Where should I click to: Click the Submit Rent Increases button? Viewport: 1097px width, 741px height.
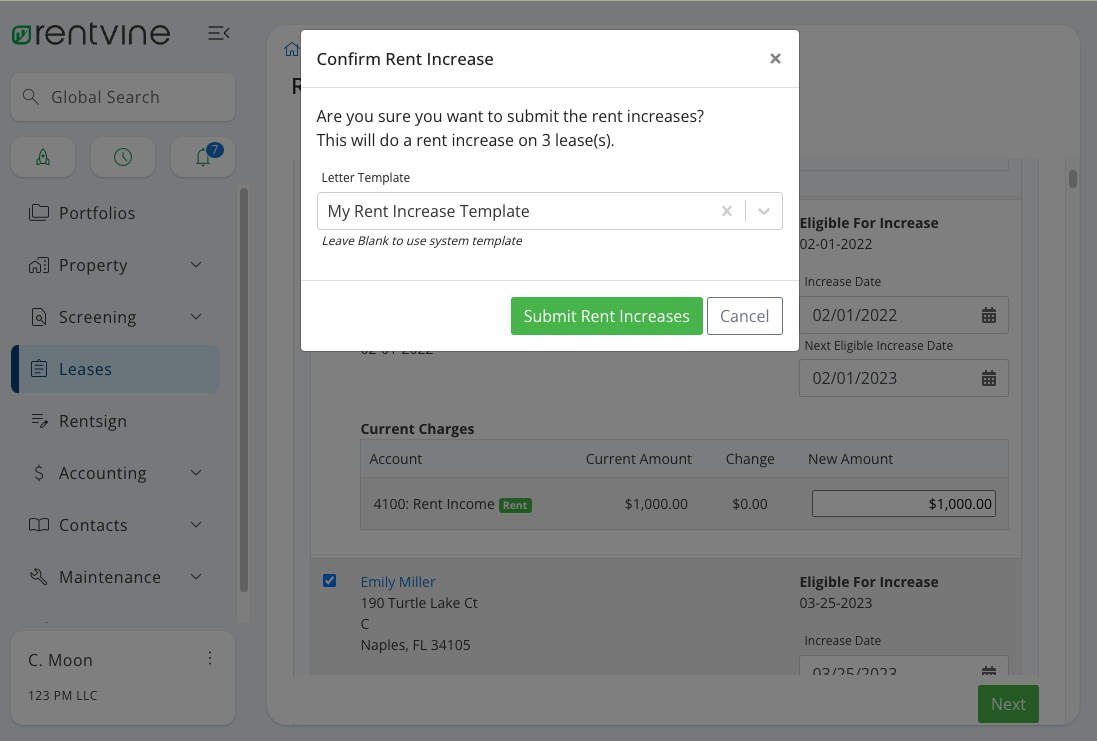[606, 316]
